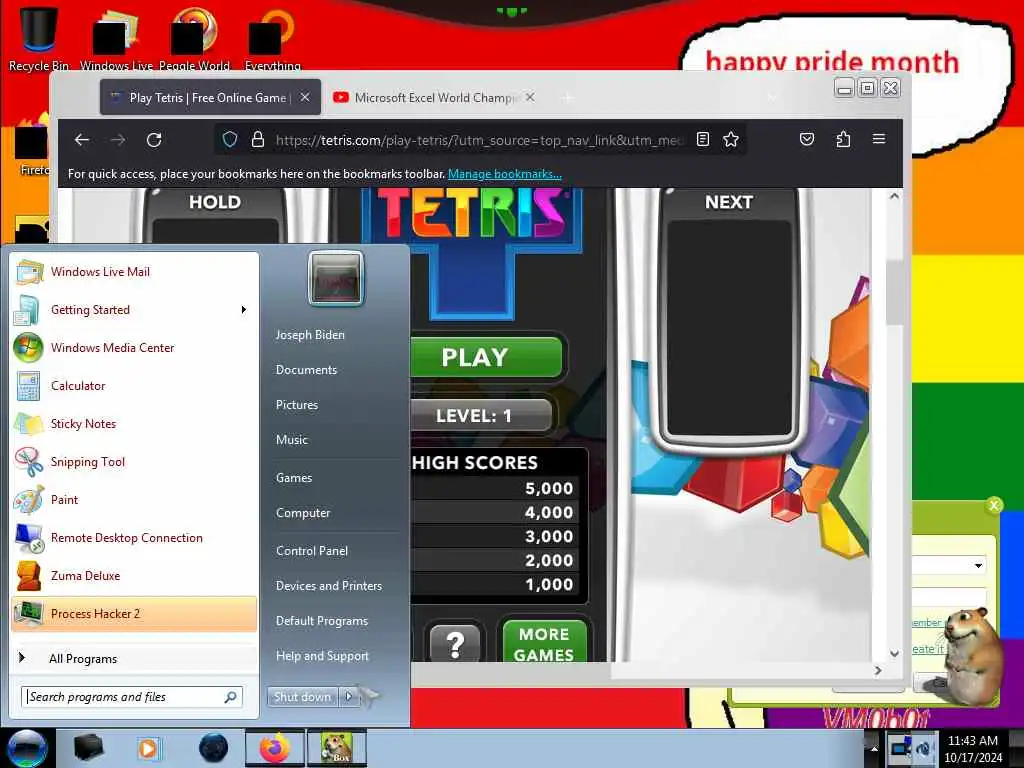Open Paint from Start menu
The image size is (1024, 768).
(135, 500)
